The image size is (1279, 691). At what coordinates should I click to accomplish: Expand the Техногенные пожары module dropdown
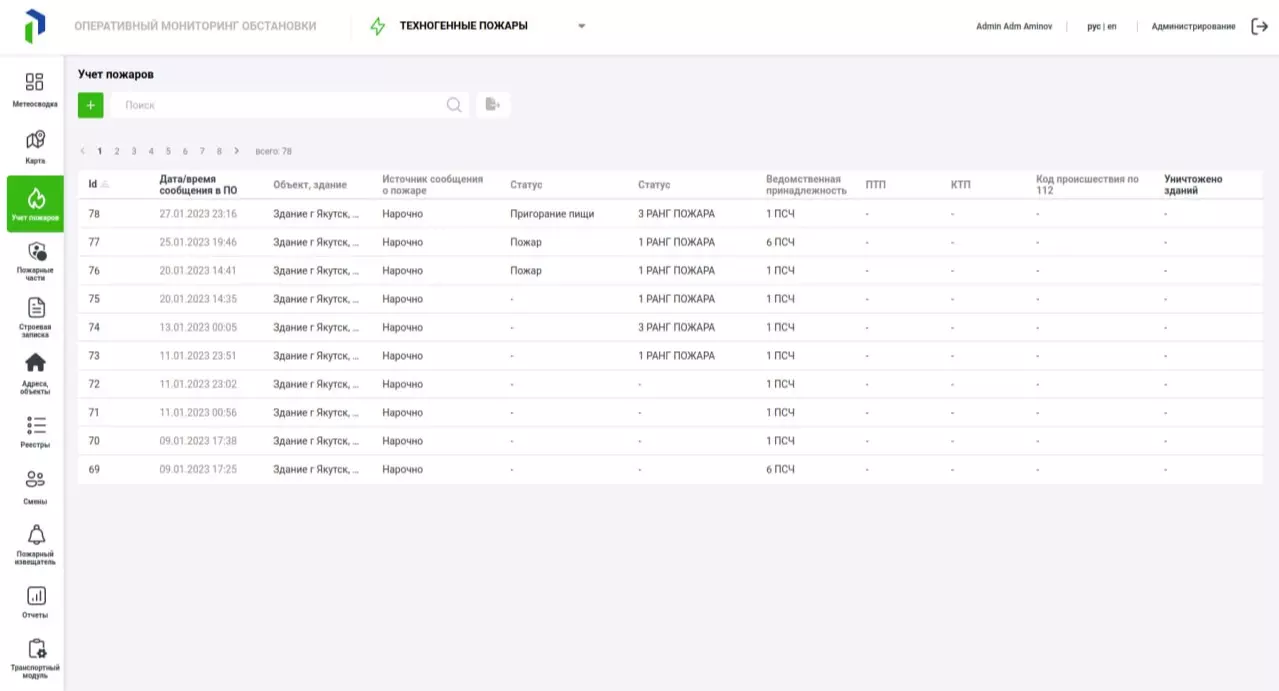pos(582,27)
